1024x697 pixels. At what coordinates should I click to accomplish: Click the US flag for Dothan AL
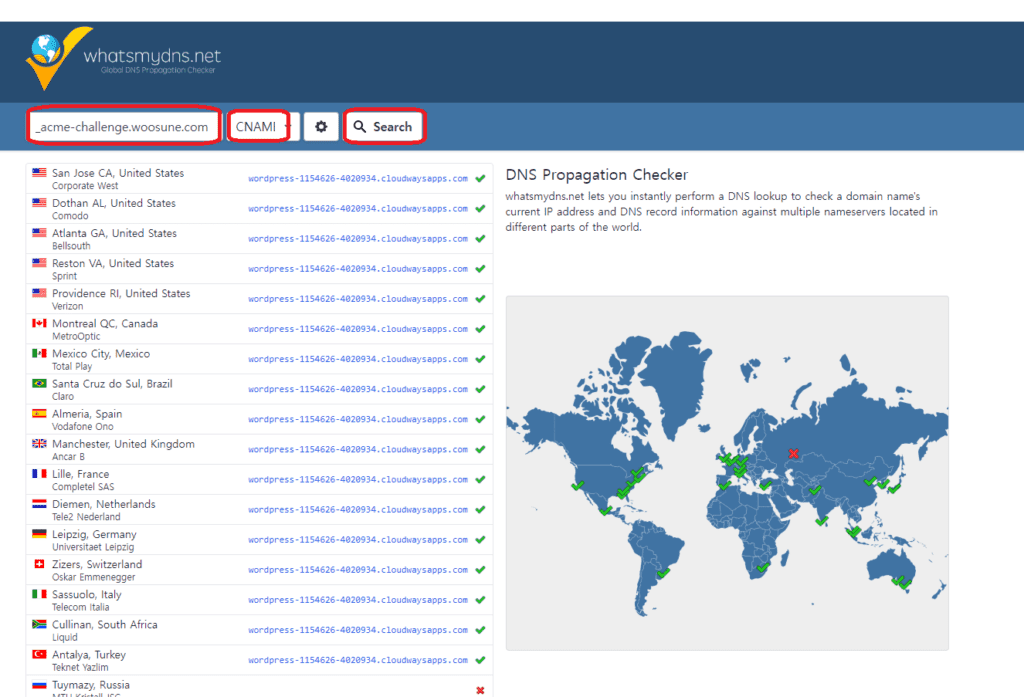click(x=39, y=203)
